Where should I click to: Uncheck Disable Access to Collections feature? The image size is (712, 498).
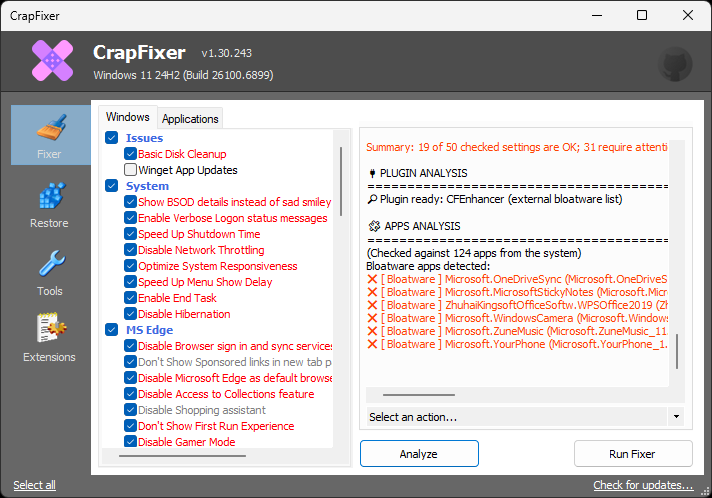tap(130, 394)
